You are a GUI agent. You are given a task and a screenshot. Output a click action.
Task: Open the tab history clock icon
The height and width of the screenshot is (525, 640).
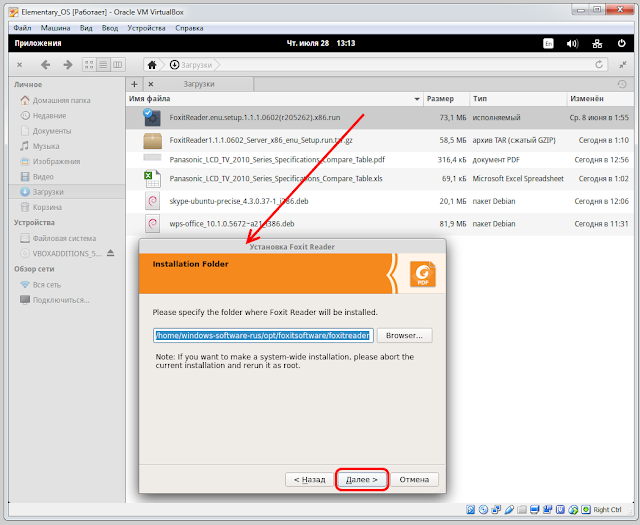click(622, 84)
